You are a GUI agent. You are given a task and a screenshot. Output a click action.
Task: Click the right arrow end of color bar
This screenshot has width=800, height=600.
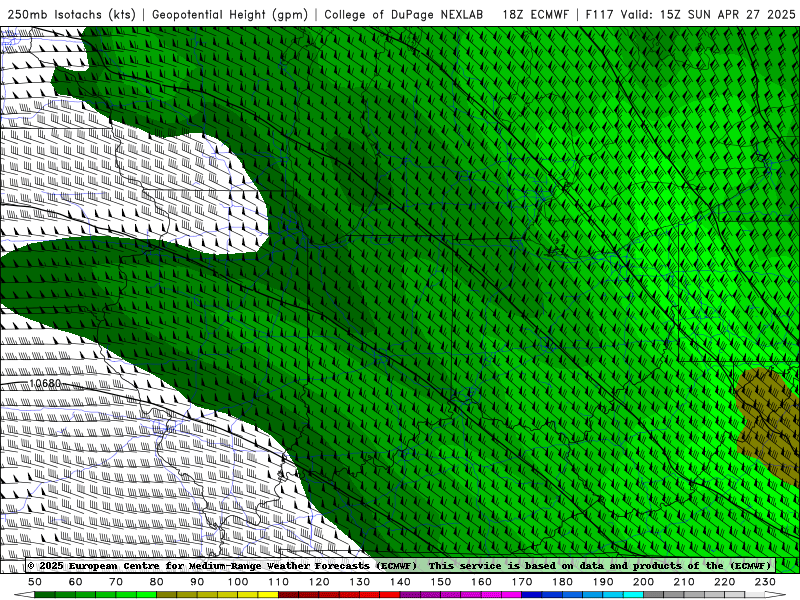[776, 594]
